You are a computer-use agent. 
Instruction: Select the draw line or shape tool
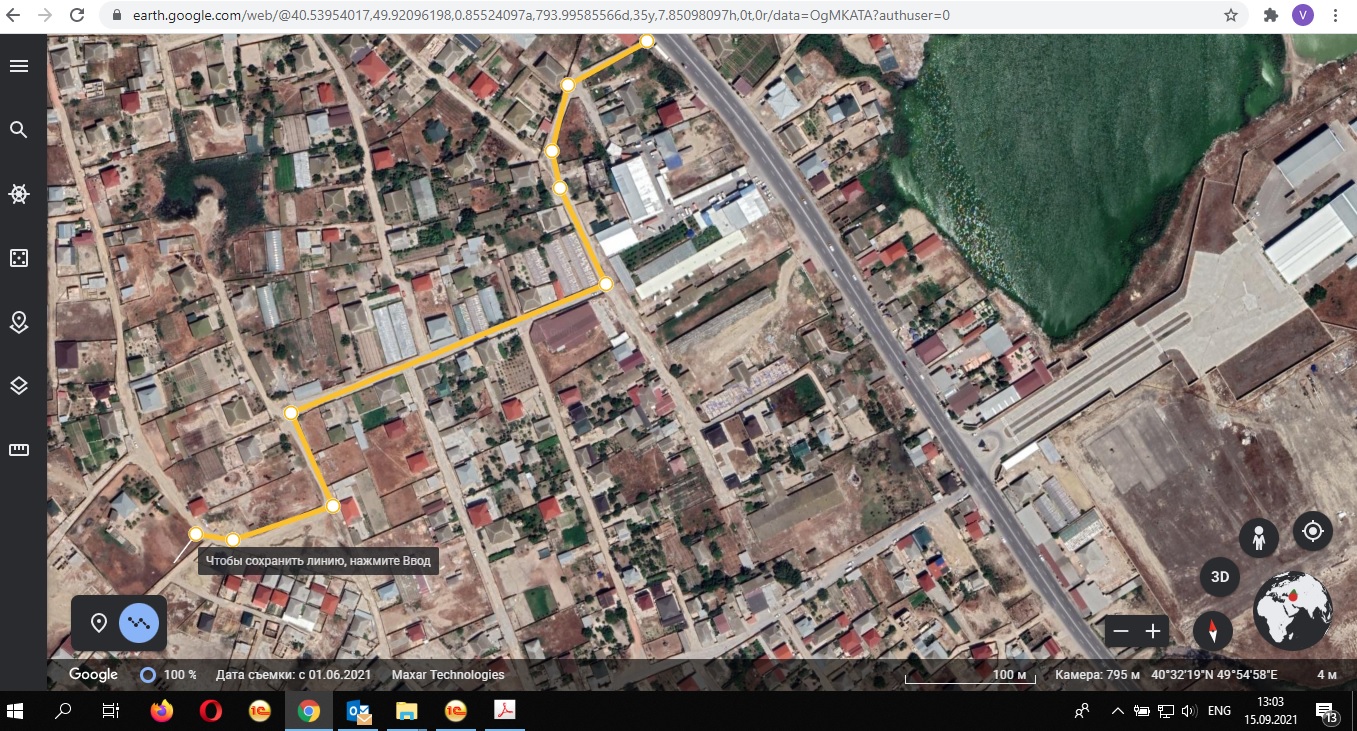click(139, 623)
